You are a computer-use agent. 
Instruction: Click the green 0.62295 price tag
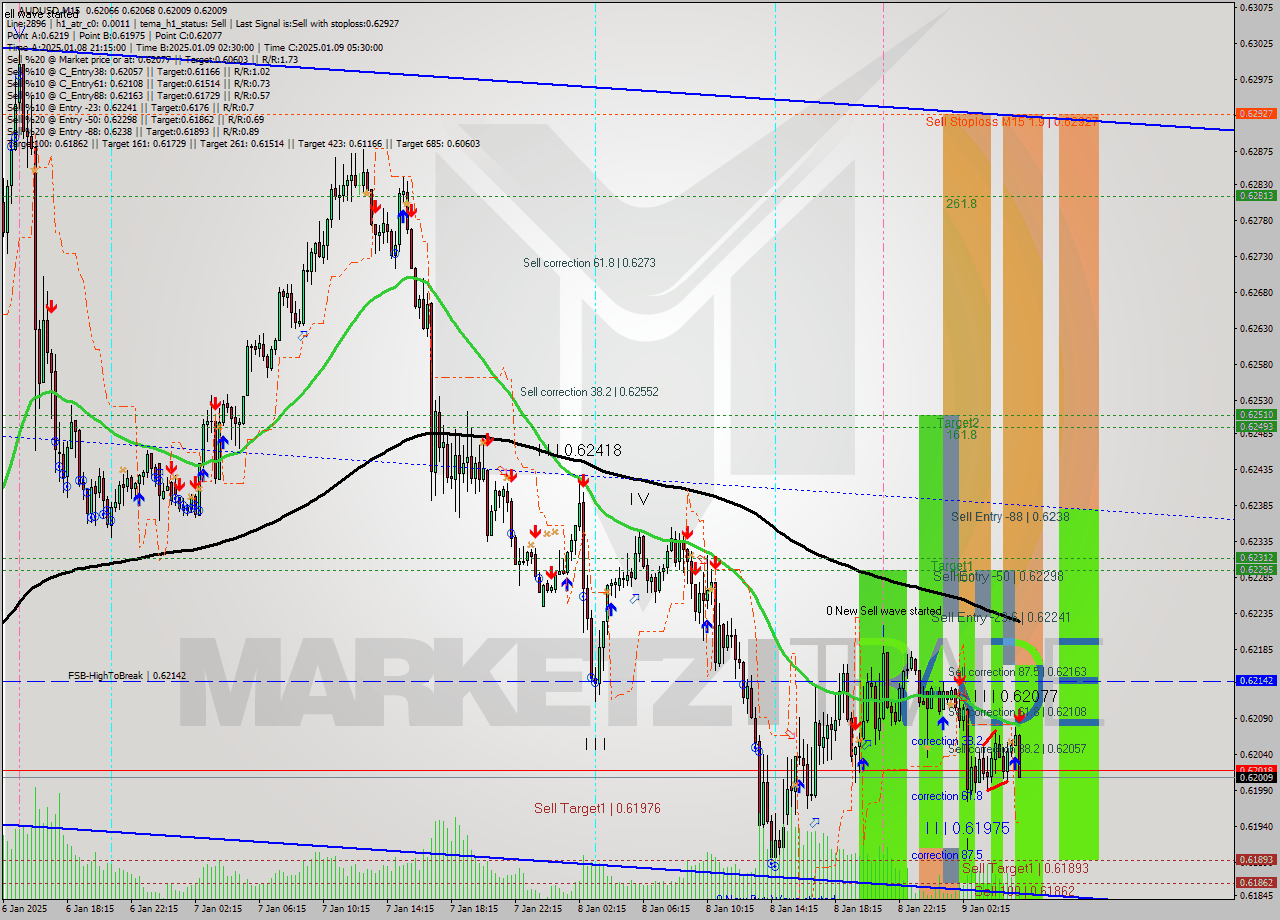tap(1256, 570)
